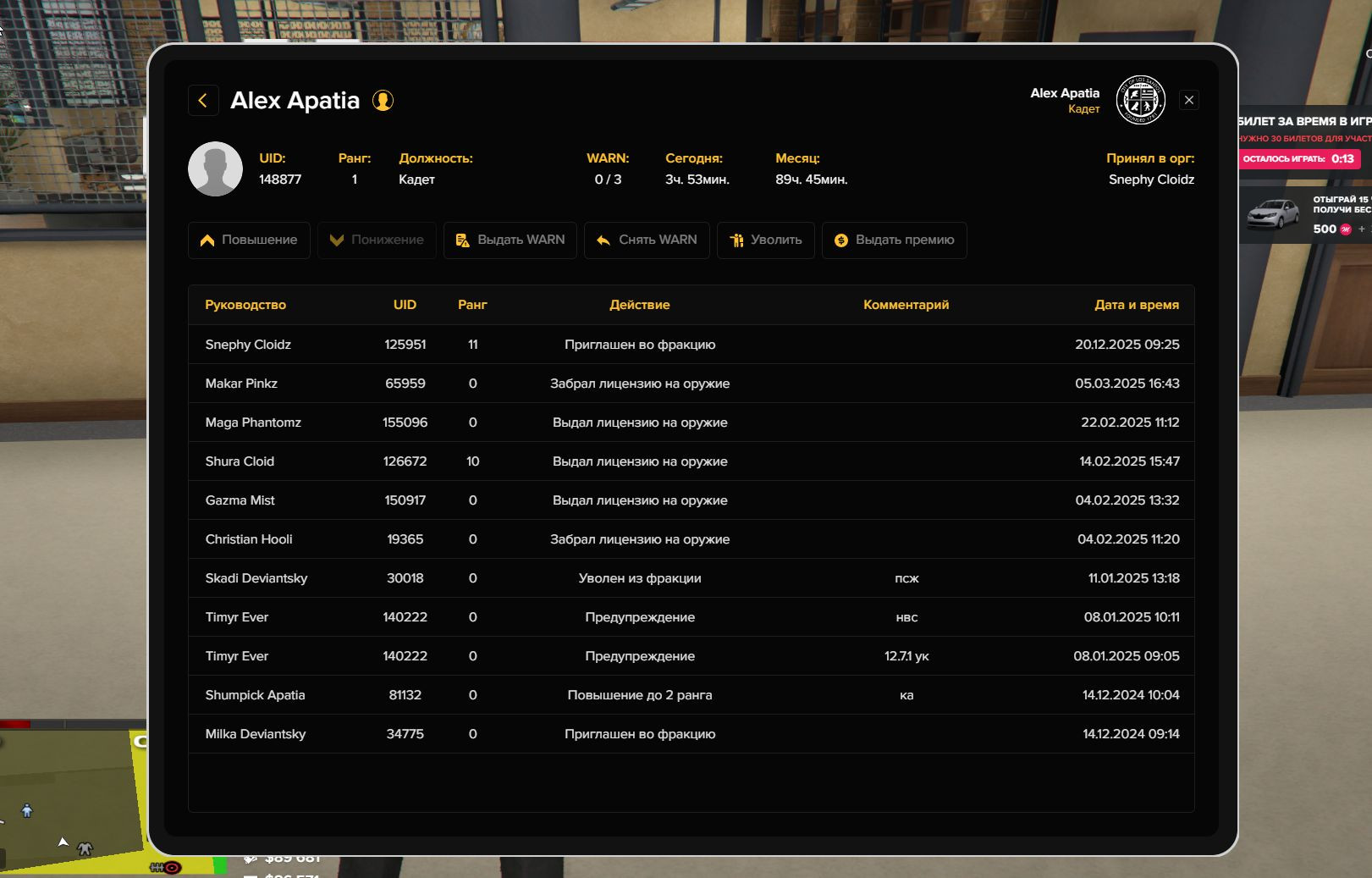Click the 12.7.1 ук comment cell
Viewport: 1372px width, 878px height.
pyautogui.click(x=906, y=656)
